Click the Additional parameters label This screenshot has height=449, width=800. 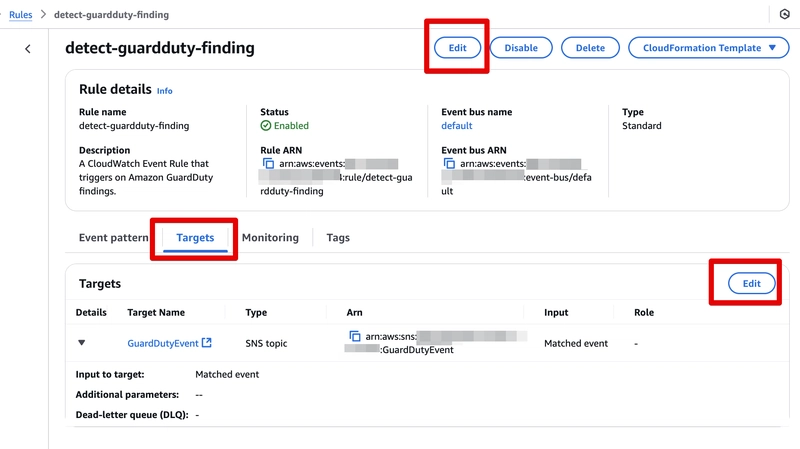128,394
